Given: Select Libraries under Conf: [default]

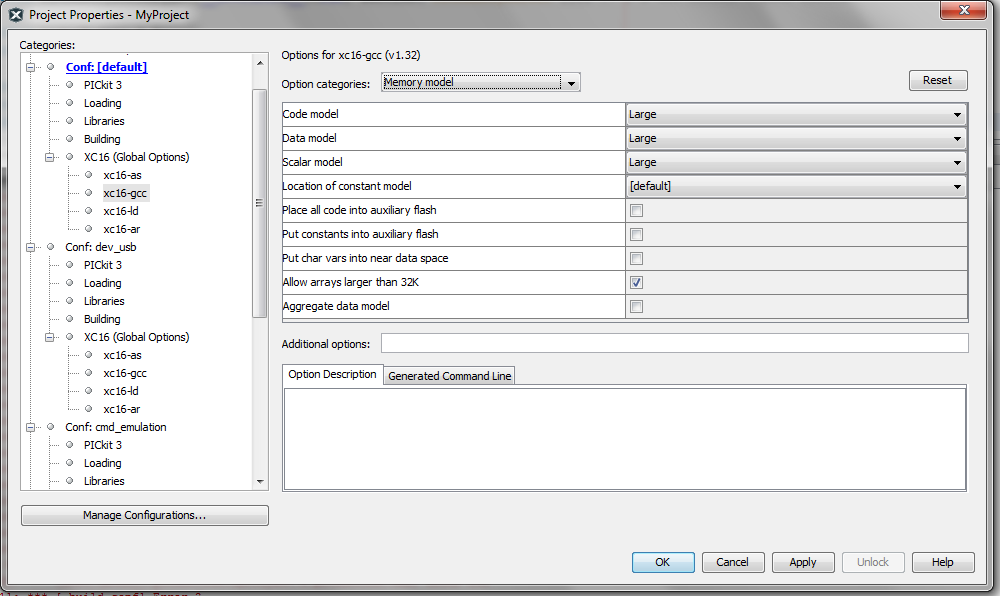Looking at the screenshot, I should (x=104, y=121).
